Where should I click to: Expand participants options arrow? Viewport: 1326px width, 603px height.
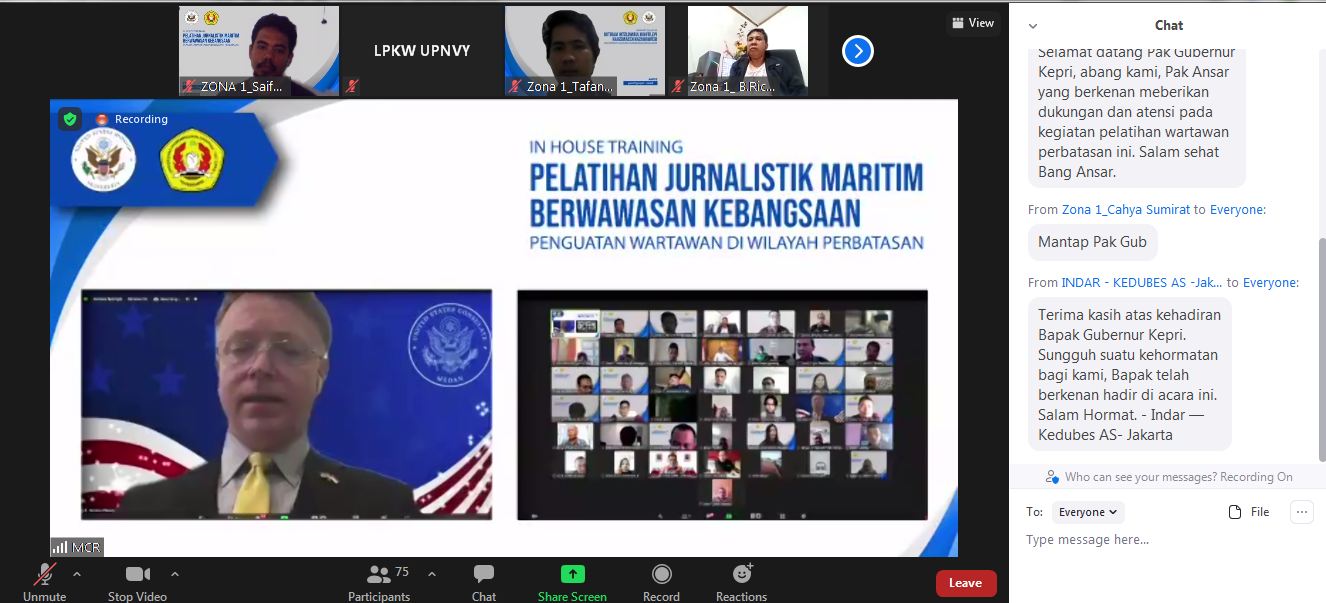(432, 574)
